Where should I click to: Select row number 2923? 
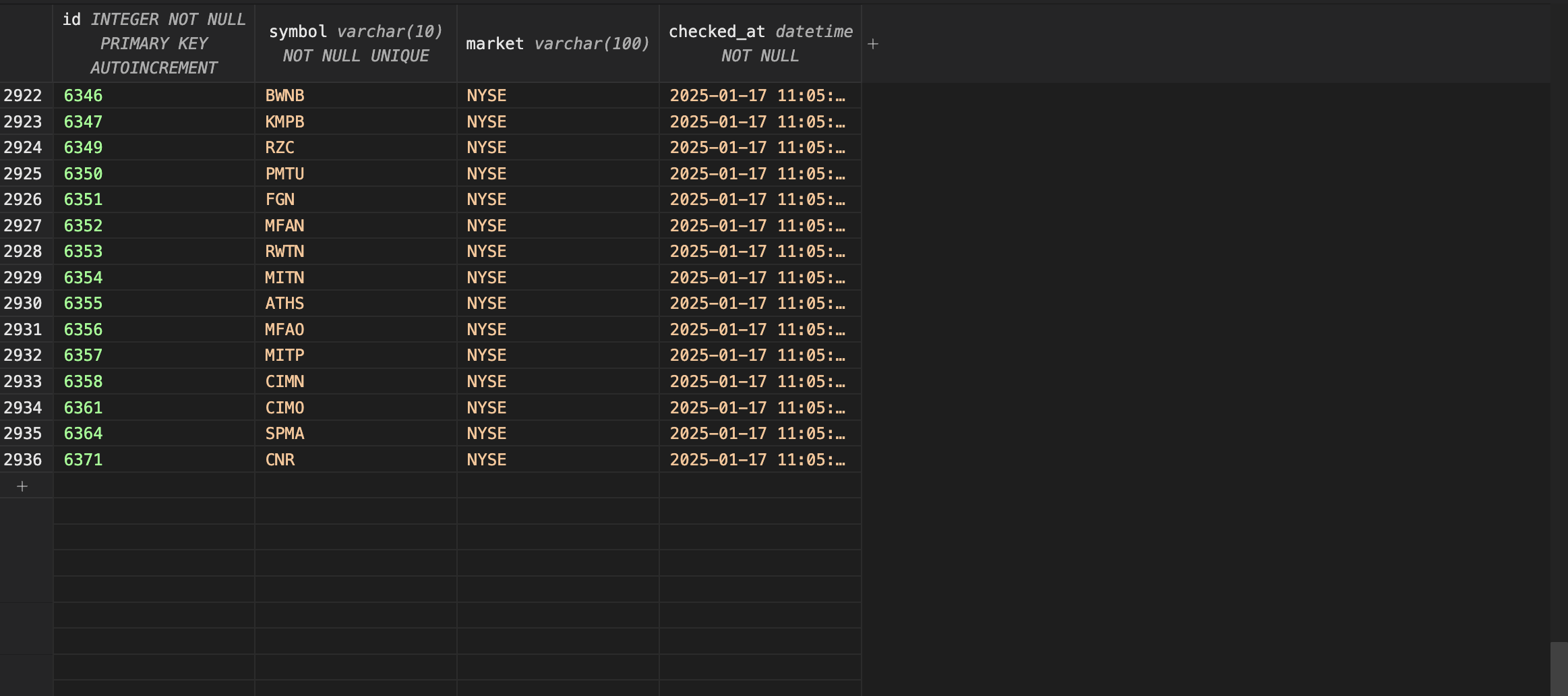26,122
